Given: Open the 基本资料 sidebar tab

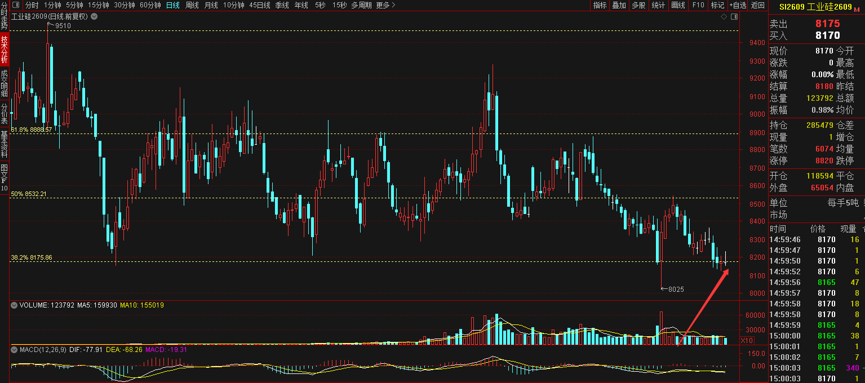Looking at the screenshot, I should click(4, 144).
